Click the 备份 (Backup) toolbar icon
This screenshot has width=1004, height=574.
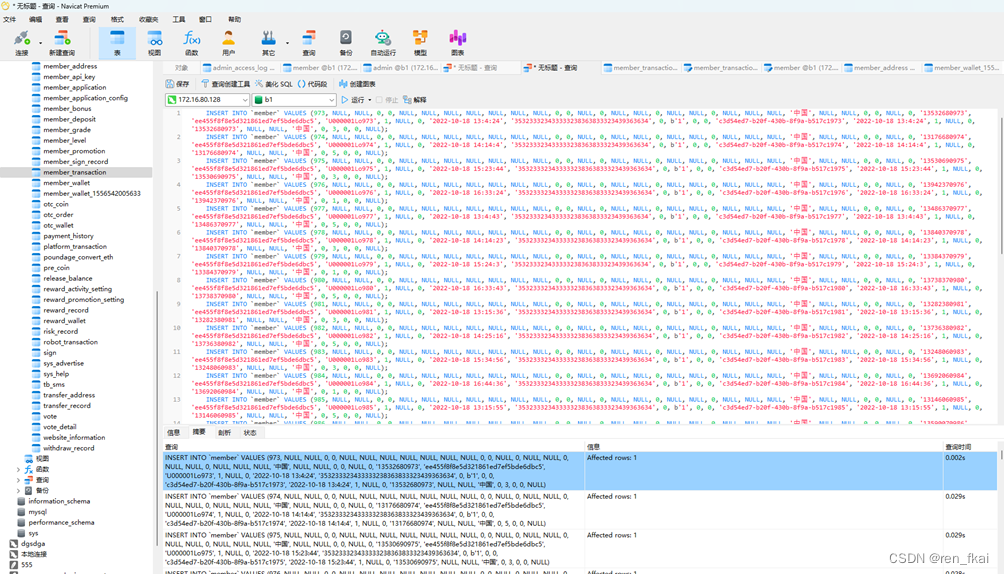(x=346, y=42)
